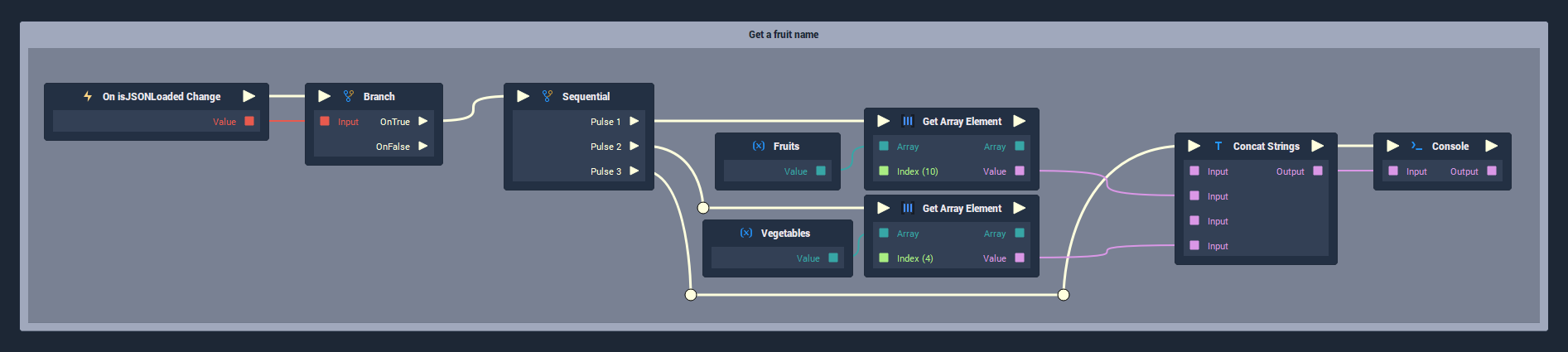
Task: Click the green Index (10) input socket
Action: (x=884, y=171)
